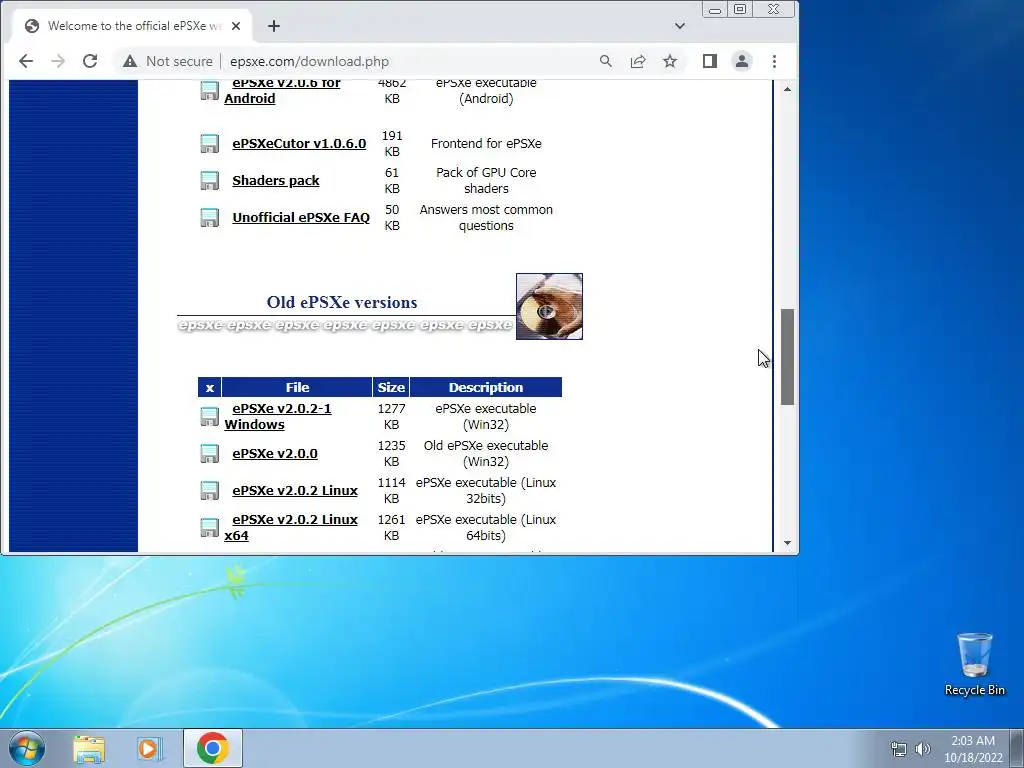
Task: Open the Recycle Bin desktop icon
Action: click(974, 664)
